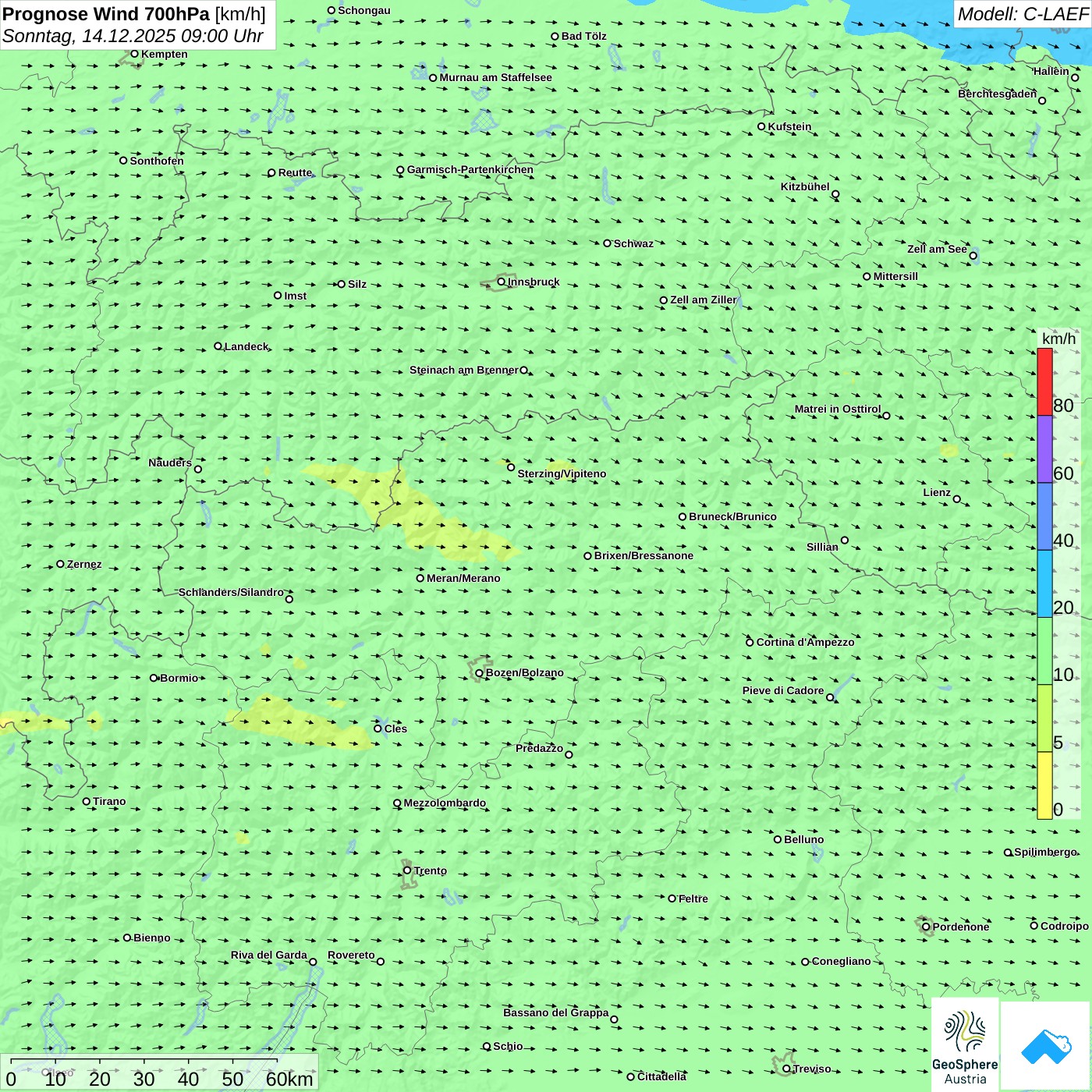Click the km/h unit heading above the legend
Image resolution: width=1092 pixels, height=1092 pixels.
point(1058,339)
